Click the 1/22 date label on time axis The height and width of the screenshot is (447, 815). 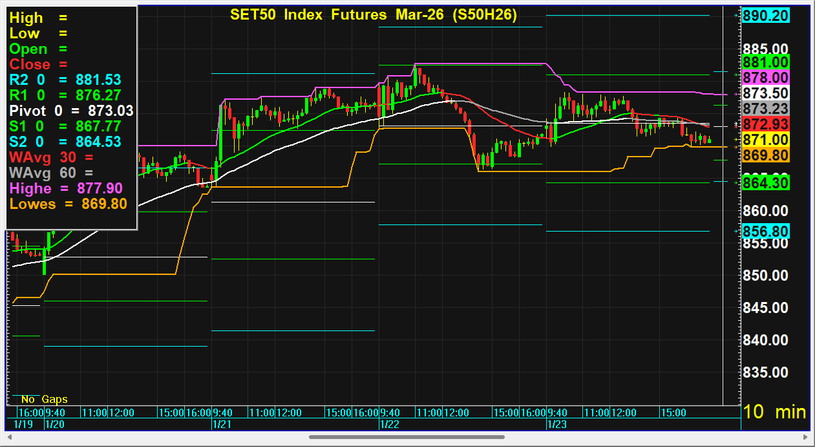click(x=388, y=424)
